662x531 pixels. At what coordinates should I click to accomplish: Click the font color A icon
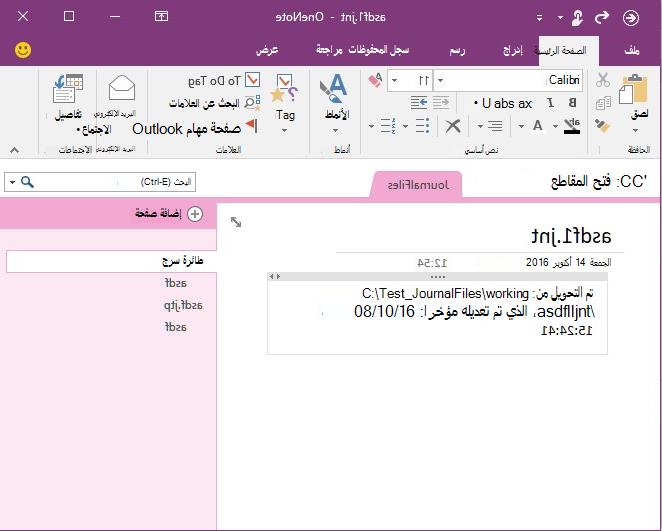coord(537,125)
